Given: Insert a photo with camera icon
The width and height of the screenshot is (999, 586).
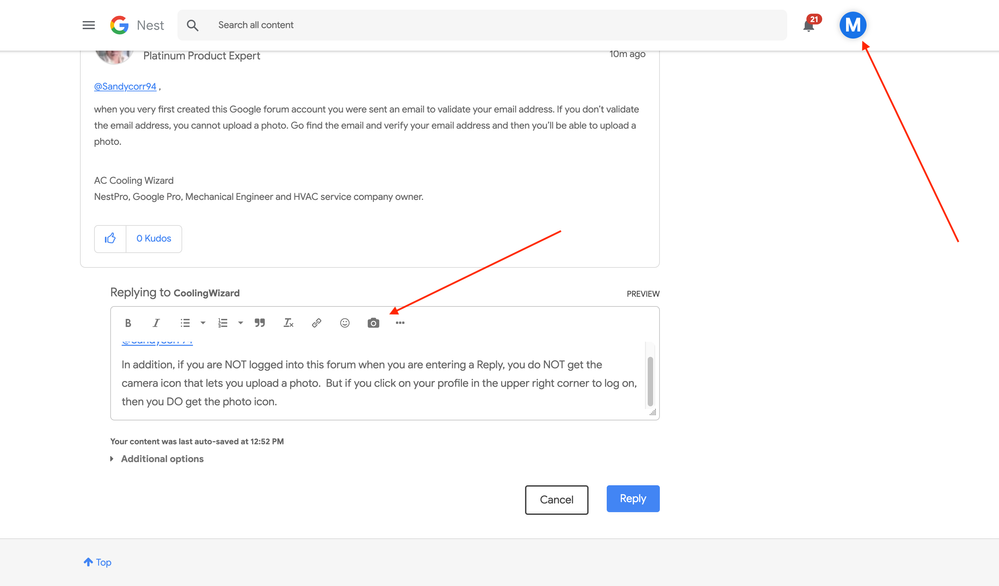Looking at the screenshot, I should (x=373, y=323).
